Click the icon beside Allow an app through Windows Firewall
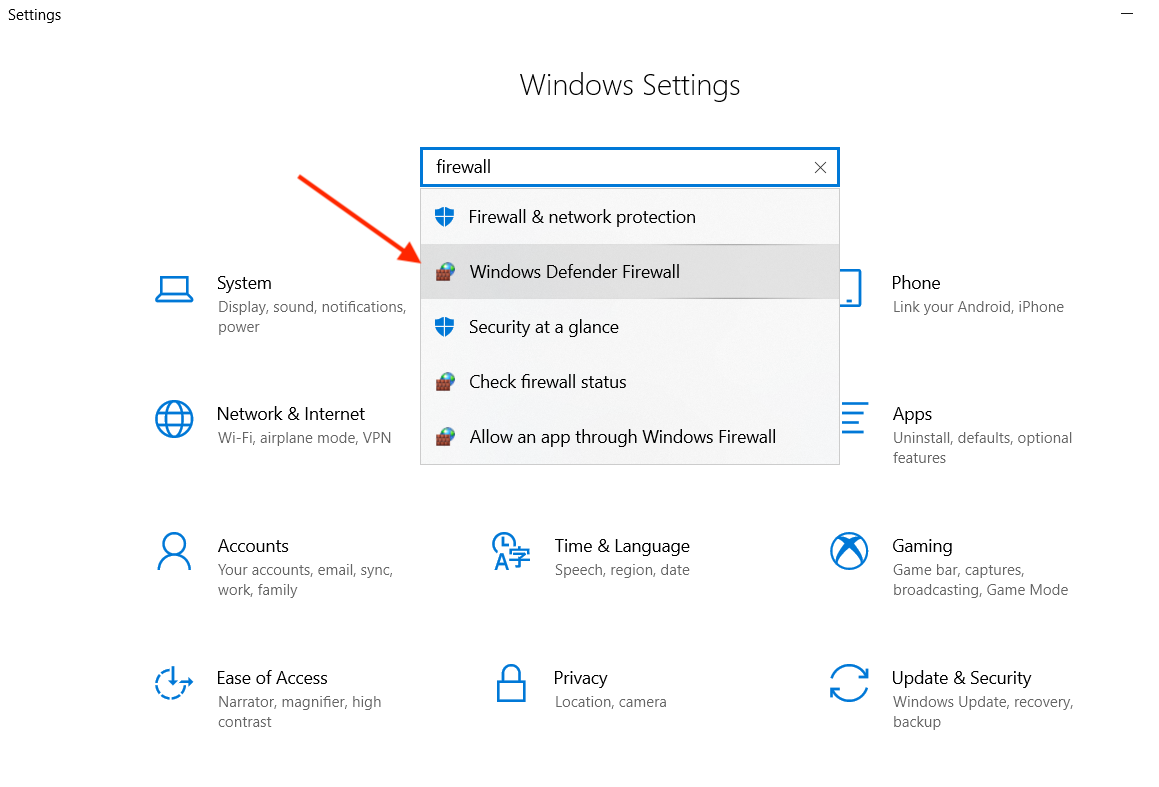Image resolution: width=1159 pixels, height=787 pixels. click(445, 437)
